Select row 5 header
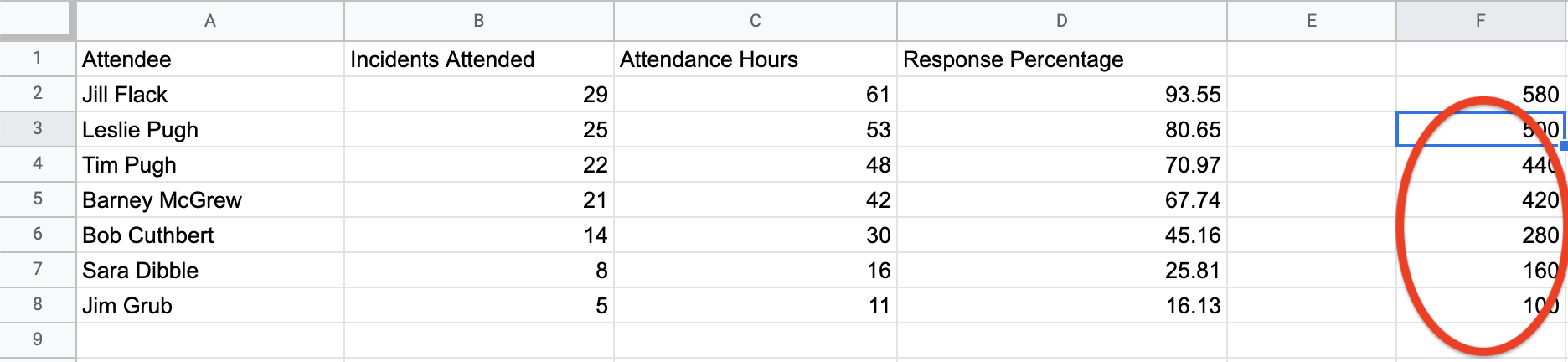Image resolution: width=1568 pixels, height=362 pixels. coord(38,199)
